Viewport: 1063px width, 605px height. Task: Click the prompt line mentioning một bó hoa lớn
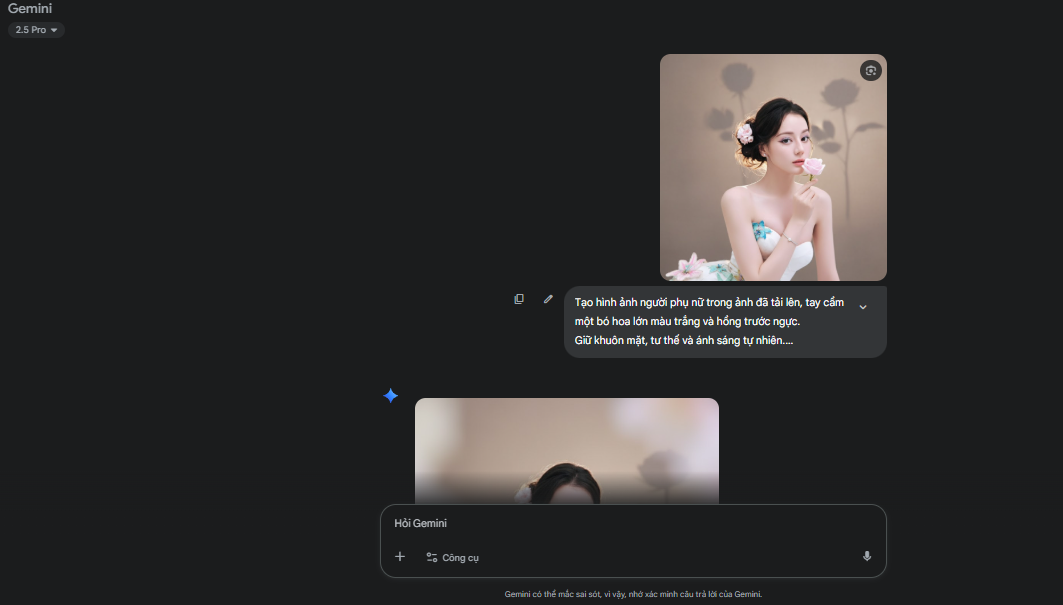point(687,322)
